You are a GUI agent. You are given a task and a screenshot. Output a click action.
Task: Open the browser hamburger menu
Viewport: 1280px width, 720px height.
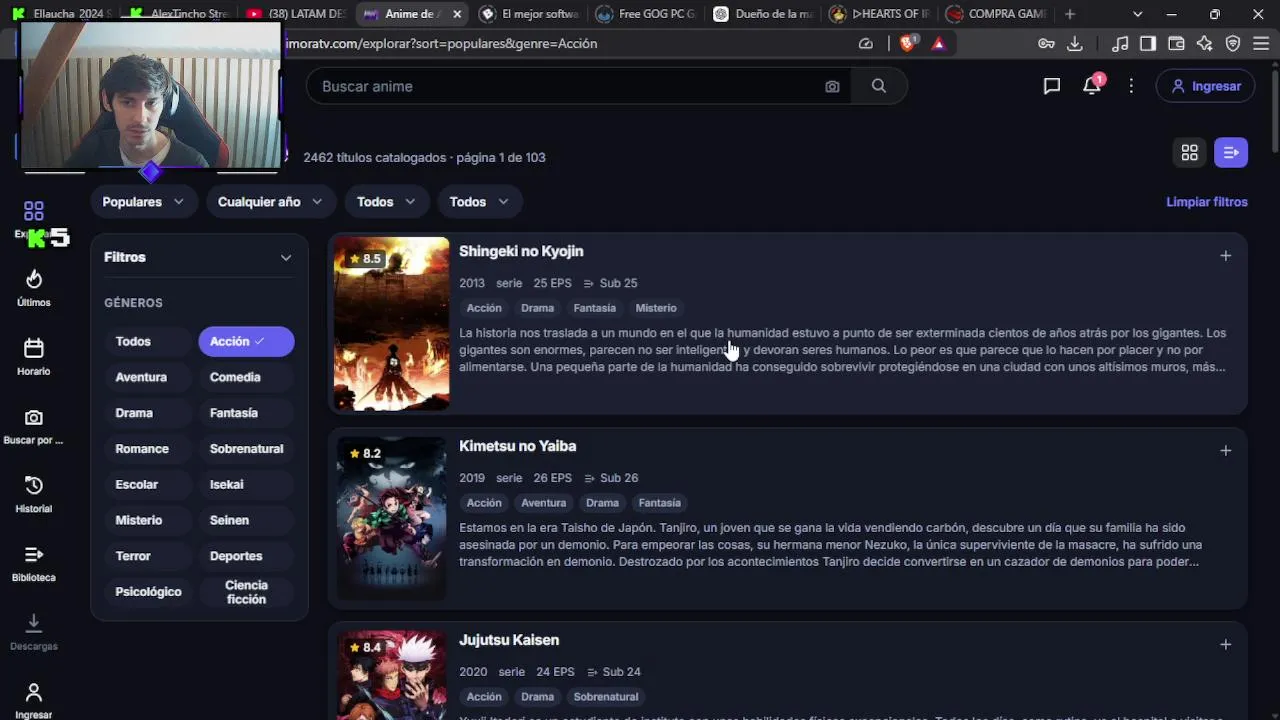click(1261, 43)
